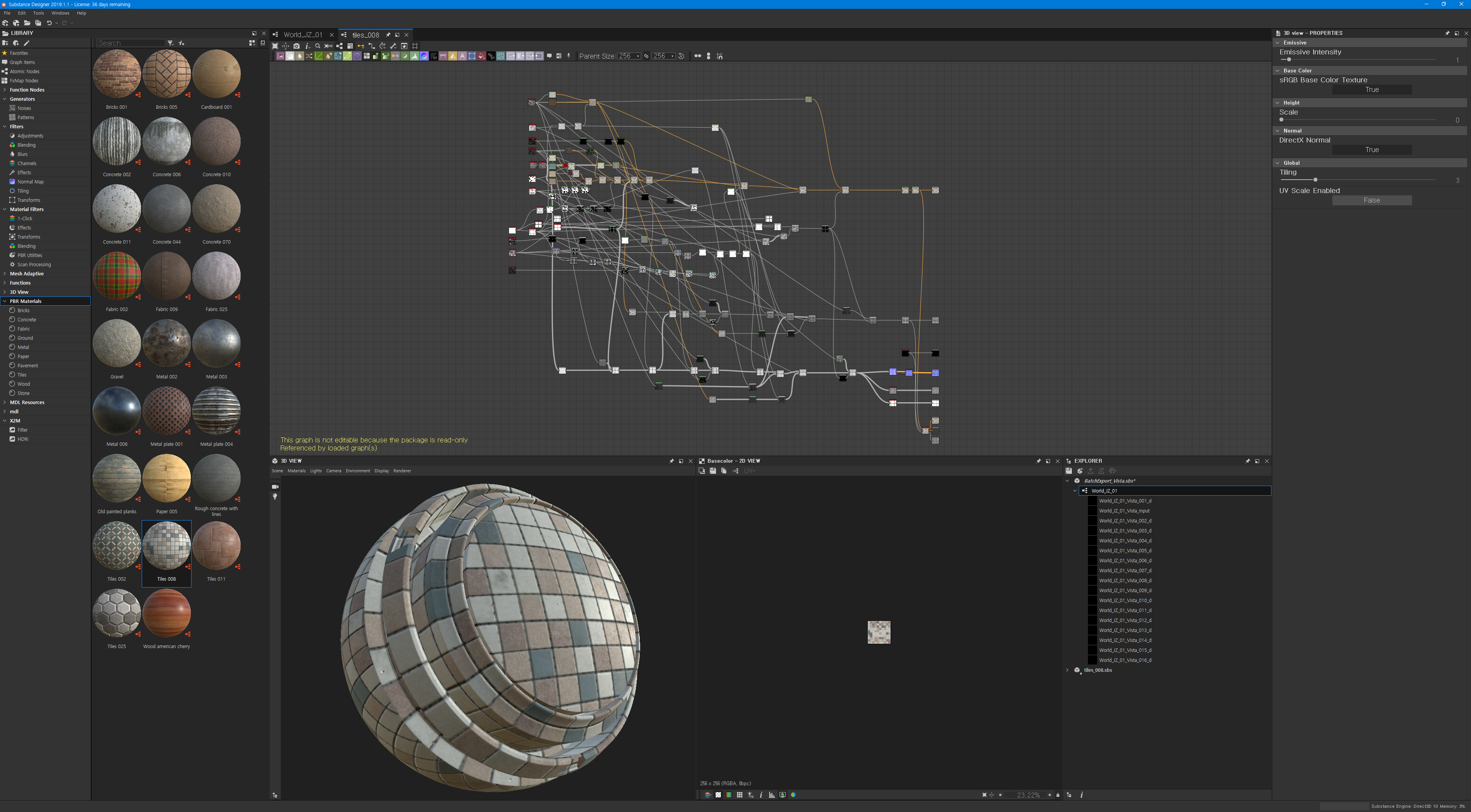Open the Tools menu
The image size is (1471, 812).
tap(38, 13)
